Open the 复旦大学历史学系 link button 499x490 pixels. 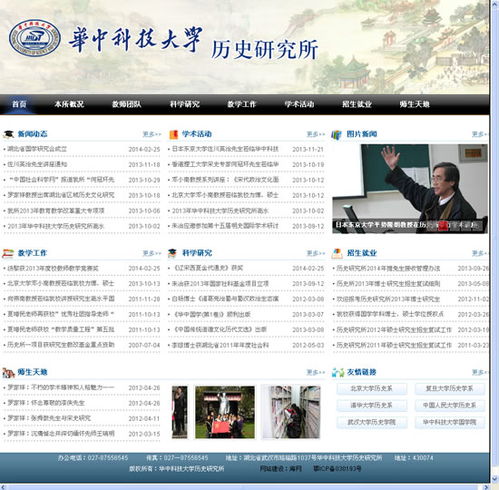(449, 389)
